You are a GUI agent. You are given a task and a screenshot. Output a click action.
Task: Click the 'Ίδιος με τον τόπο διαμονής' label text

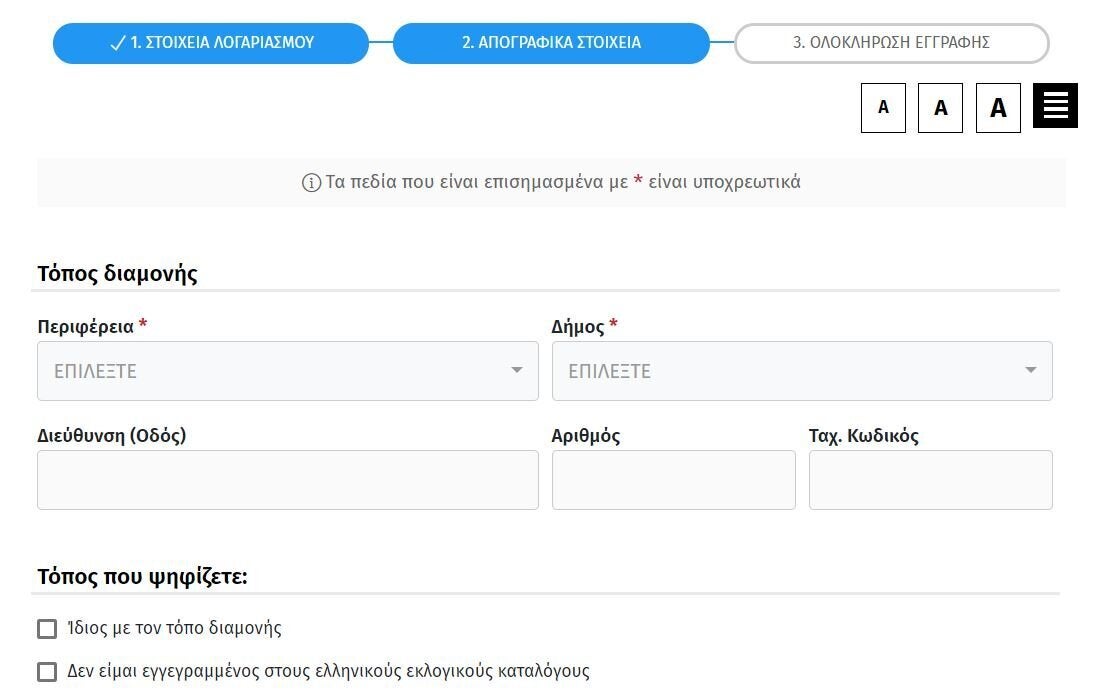[x=174, y=629]
